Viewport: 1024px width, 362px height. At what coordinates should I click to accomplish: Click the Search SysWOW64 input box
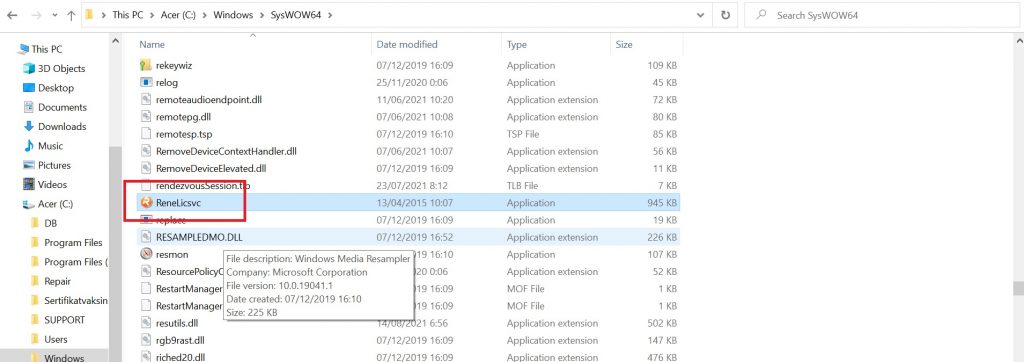[882, 15]
